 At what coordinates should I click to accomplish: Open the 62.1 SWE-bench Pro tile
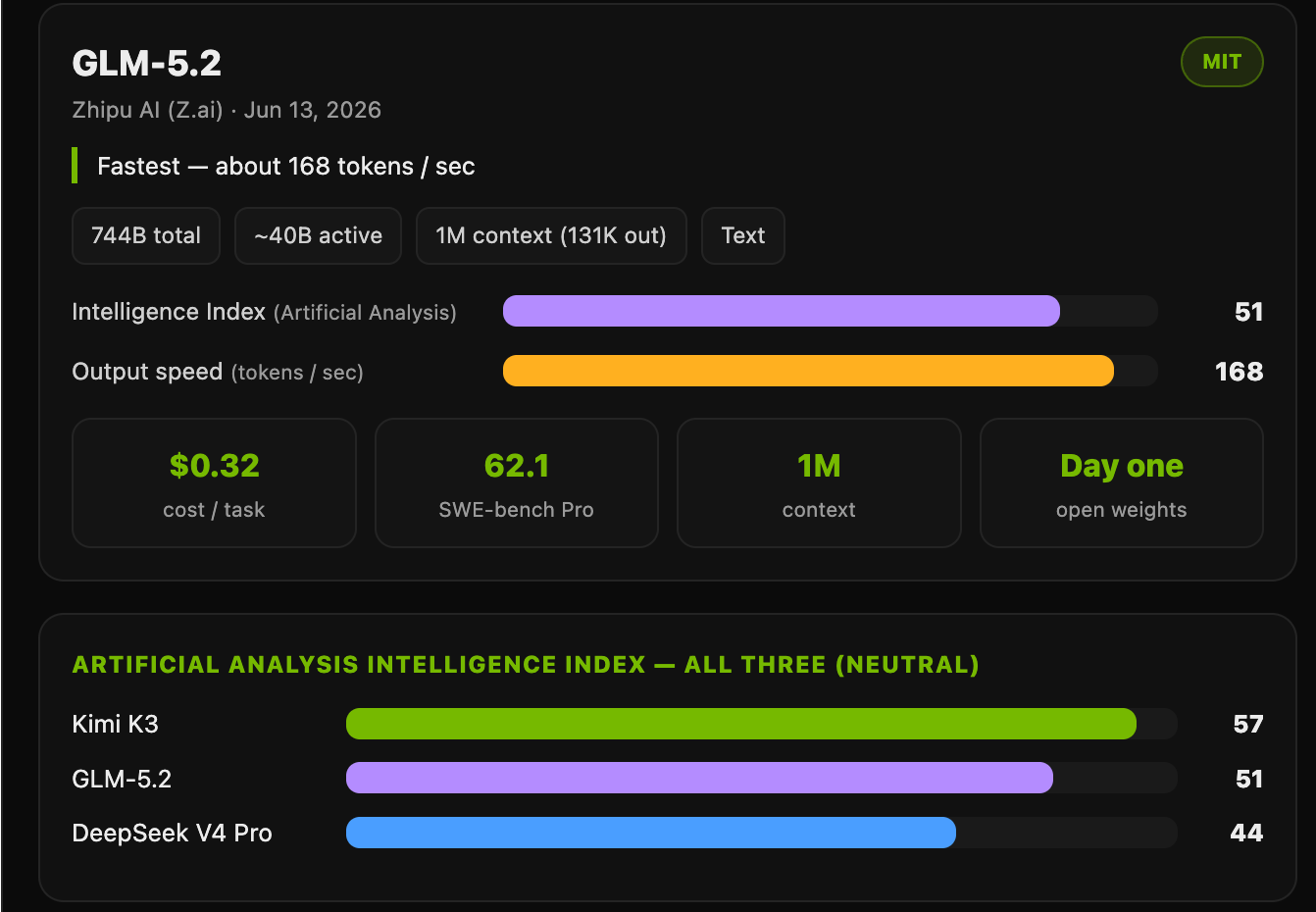(517, 482)
